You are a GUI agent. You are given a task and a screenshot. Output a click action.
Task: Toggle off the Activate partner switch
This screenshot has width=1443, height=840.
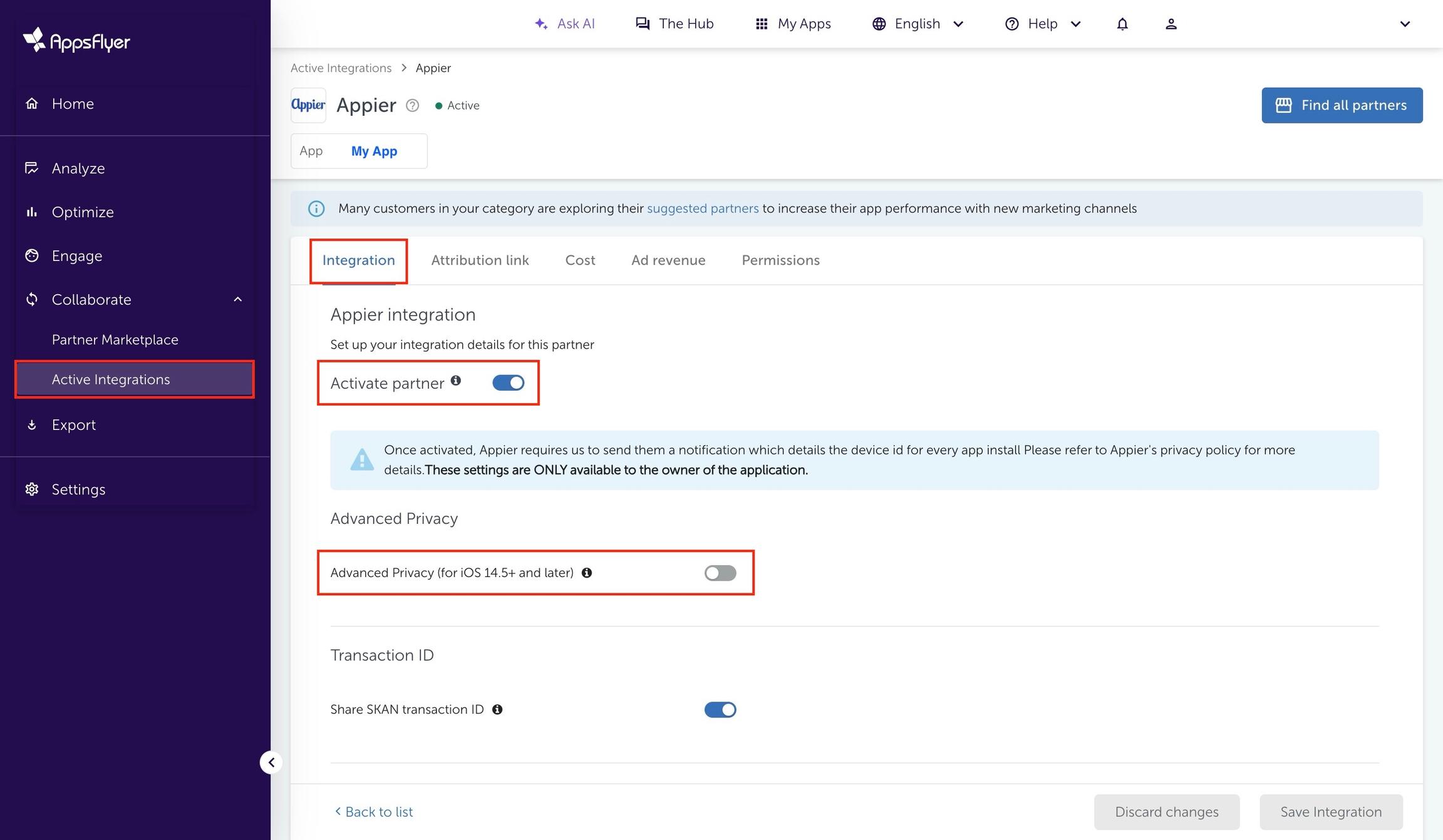click(508, 382)
